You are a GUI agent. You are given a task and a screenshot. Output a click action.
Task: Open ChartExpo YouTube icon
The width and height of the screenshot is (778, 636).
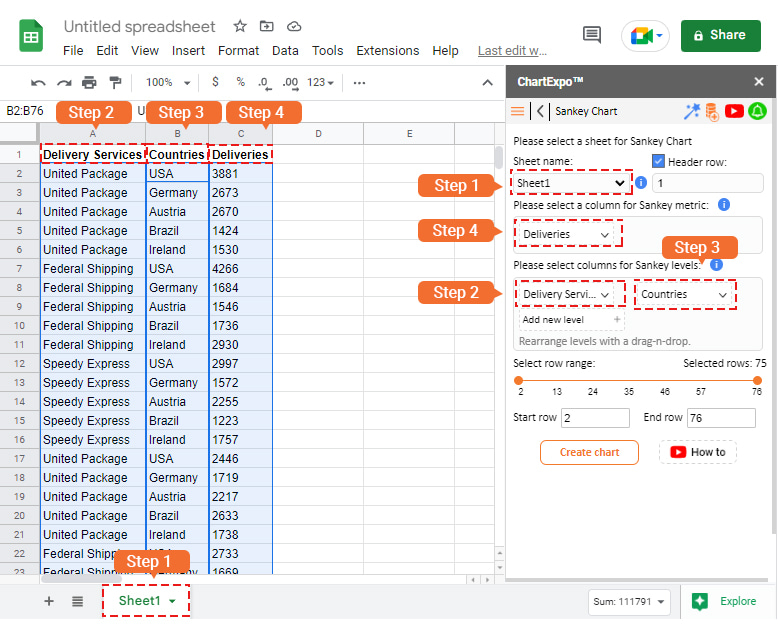click(734, 111)
